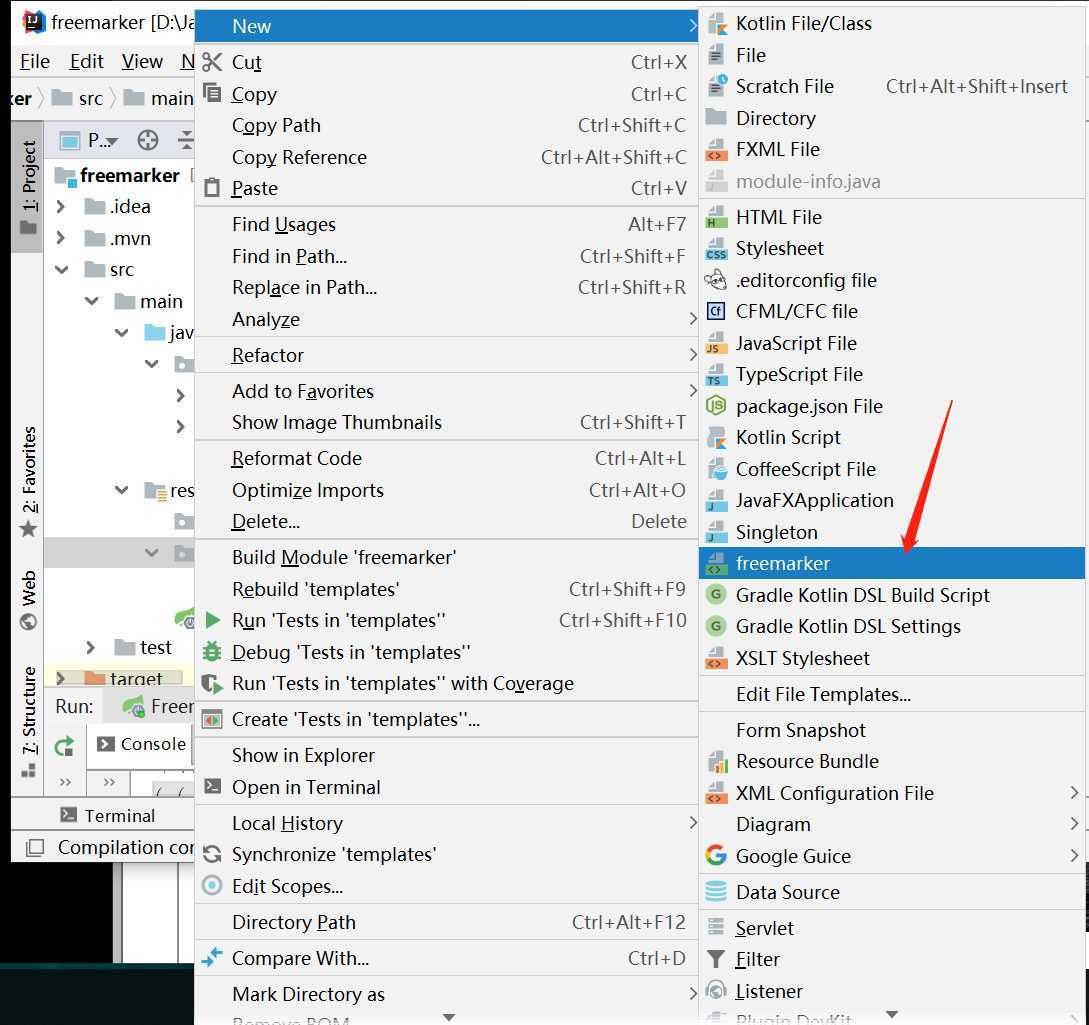Select Copy Path
The image size is (1089, 1025).
click(447, 126)
